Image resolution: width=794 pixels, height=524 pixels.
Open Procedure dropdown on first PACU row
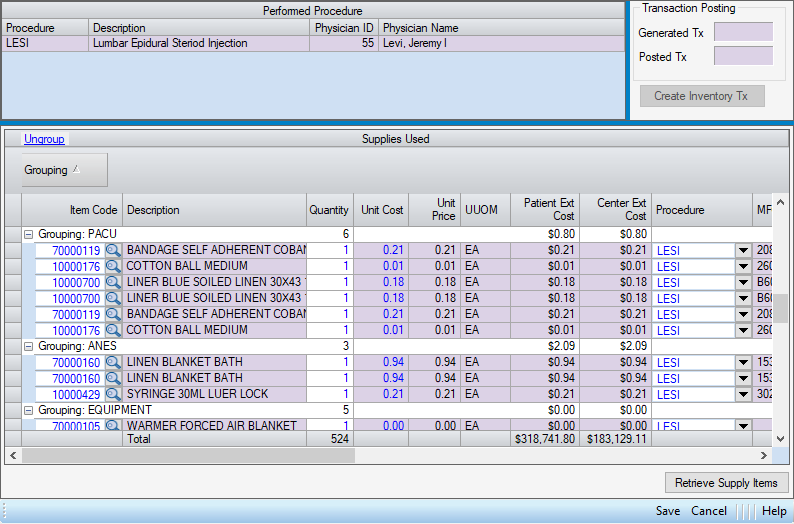click(x=743, y=250)
